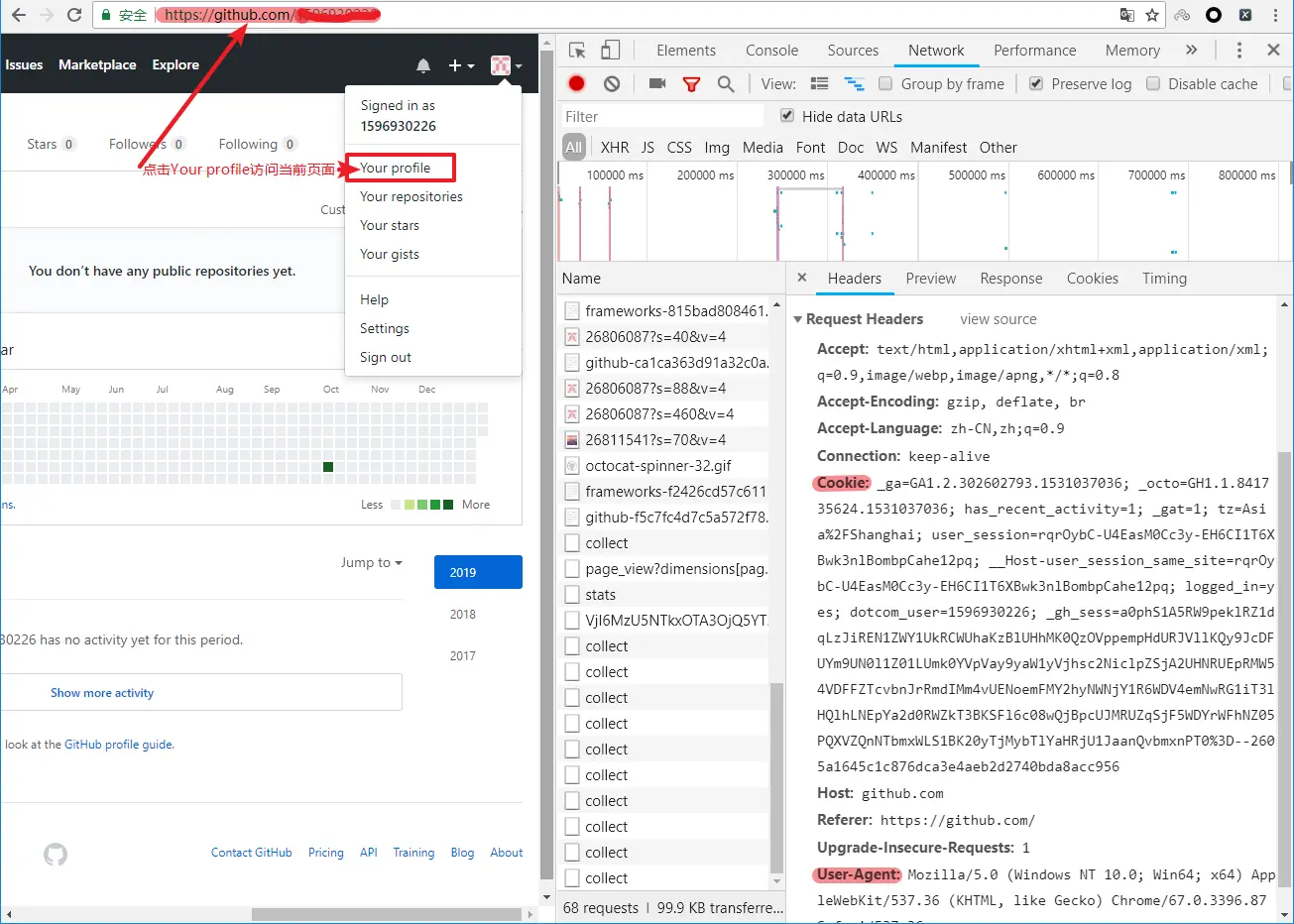This screenshot has width=1294, height=924.
Task: Uncheck Preserve log checkbox
Action: [1036, 84]
